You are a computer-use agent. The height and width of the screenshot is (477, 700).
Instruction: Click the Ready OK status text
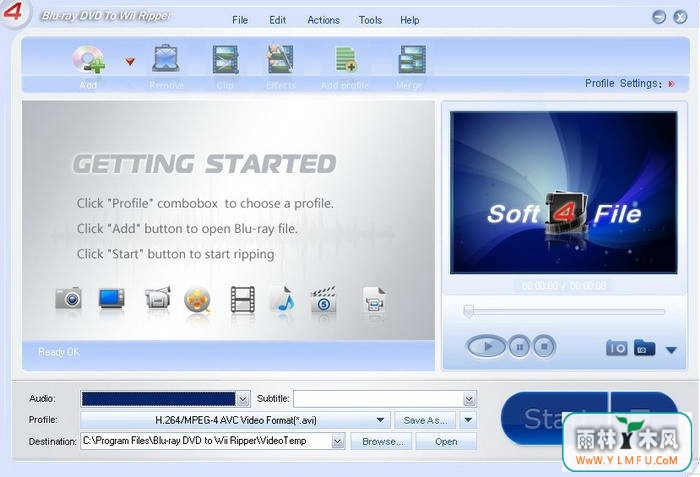pos(58,352)
